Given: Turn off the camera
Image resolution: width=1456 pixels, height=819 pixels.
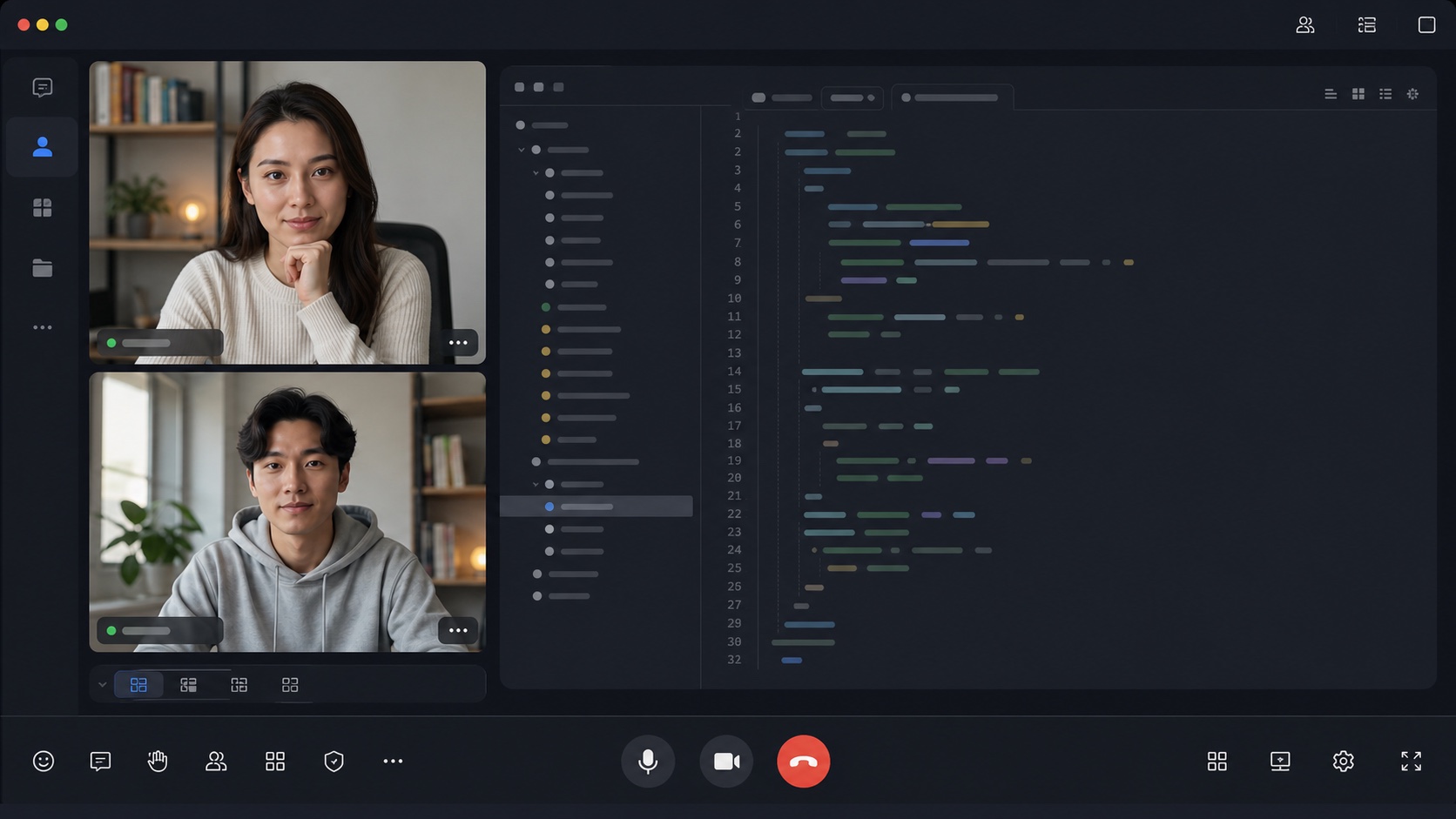Looking at the screenshot, I should click(726, 762).
